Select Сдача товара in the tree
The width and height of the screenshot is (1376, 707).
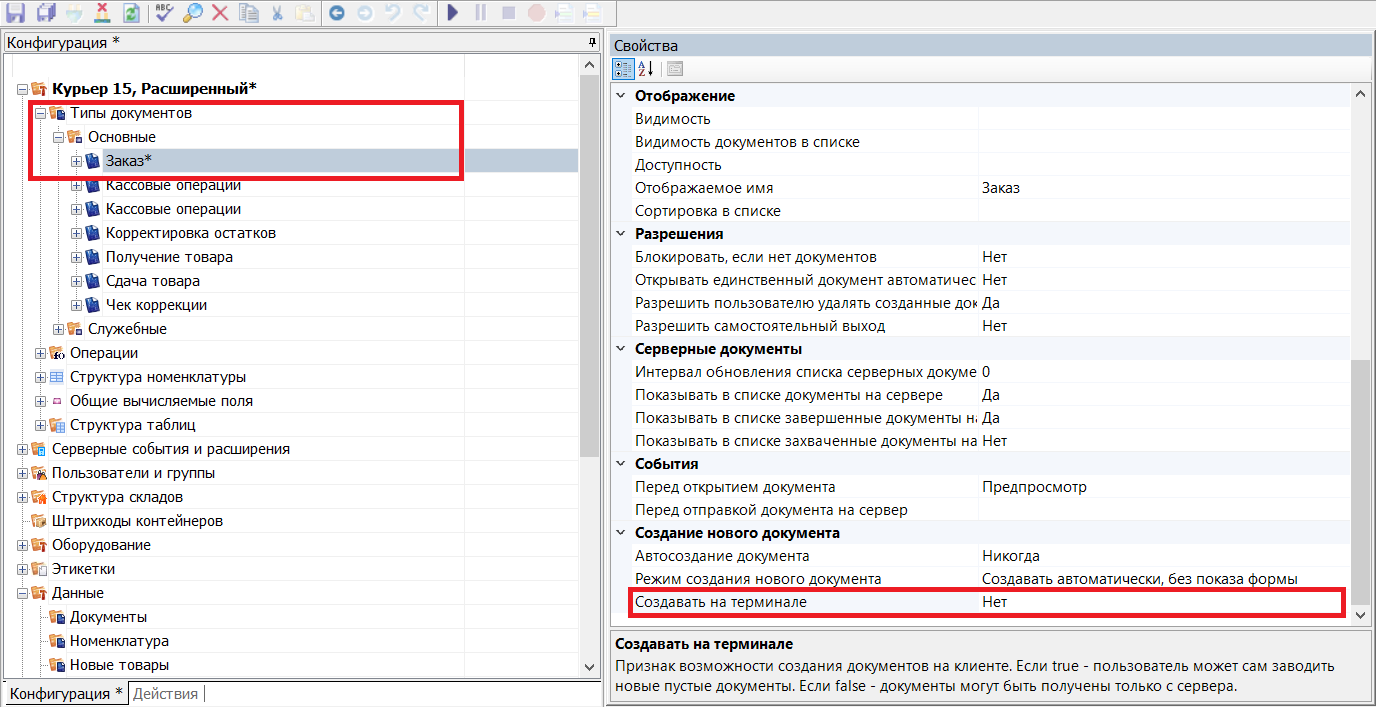[x=153, y=281]
